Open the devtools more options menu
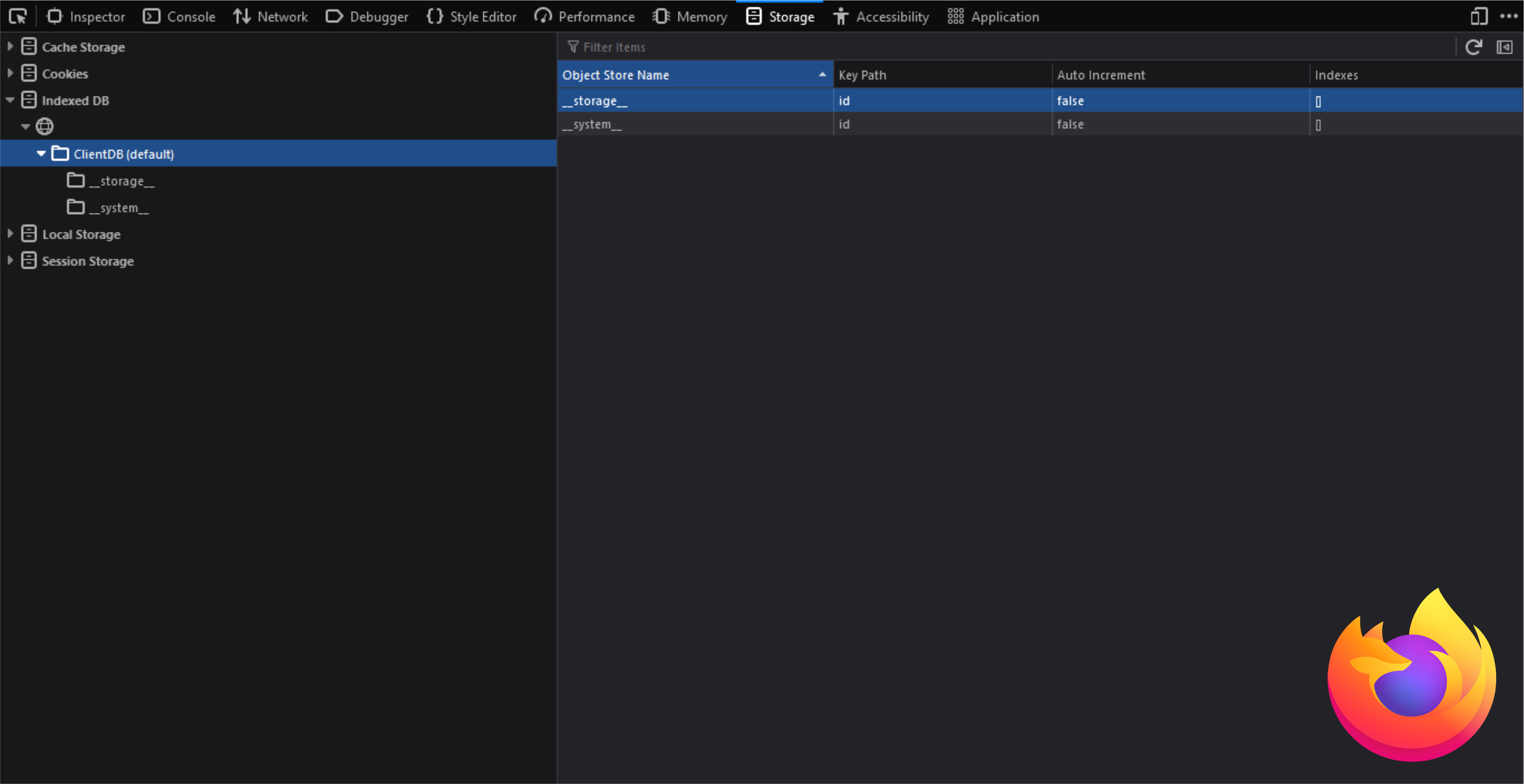 [x=1509, y=16]
